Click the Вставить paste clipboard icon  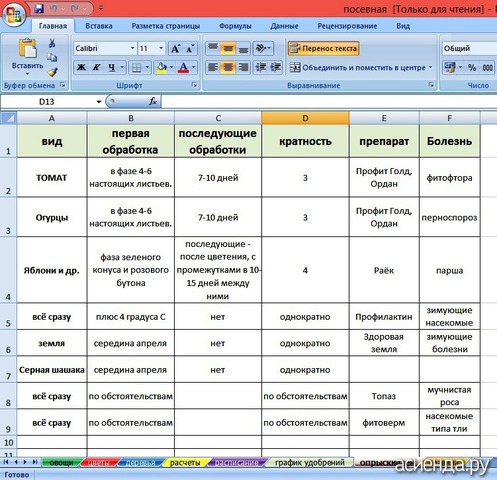(x=28, y=48)
